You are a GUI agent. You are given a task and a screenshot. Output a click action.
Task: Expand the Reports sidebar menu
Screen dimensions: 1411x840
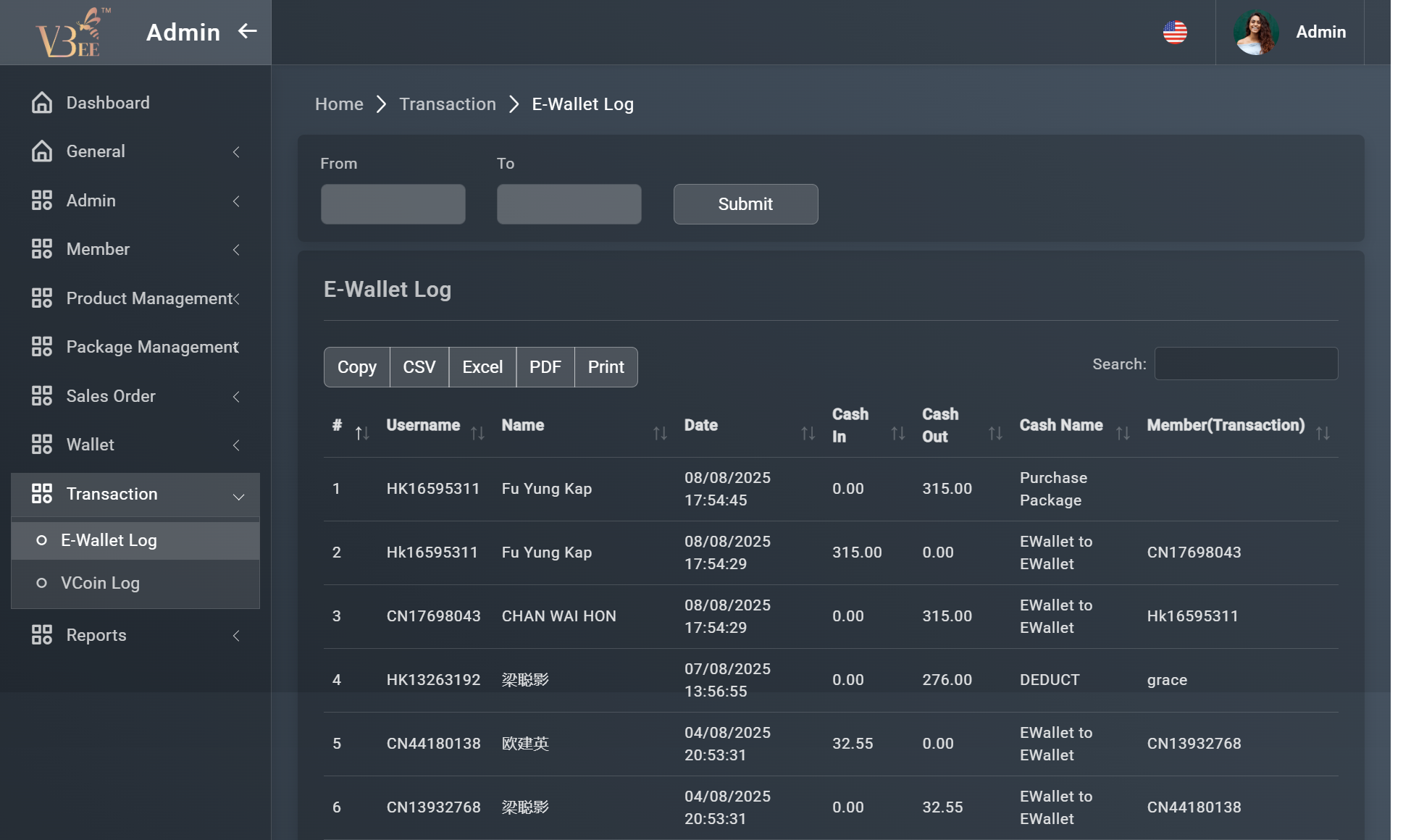coord(135,635)
